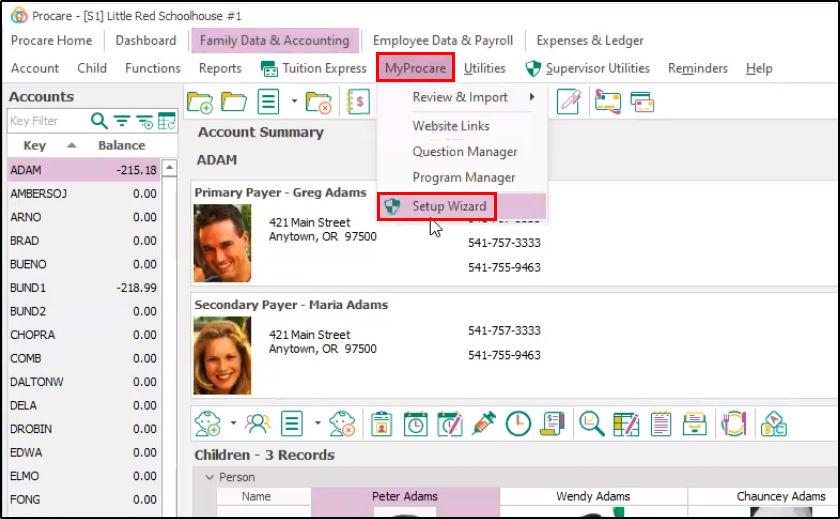
Task: Click the funnel filter icon in Accounts
Action: [x=122, y=121]
